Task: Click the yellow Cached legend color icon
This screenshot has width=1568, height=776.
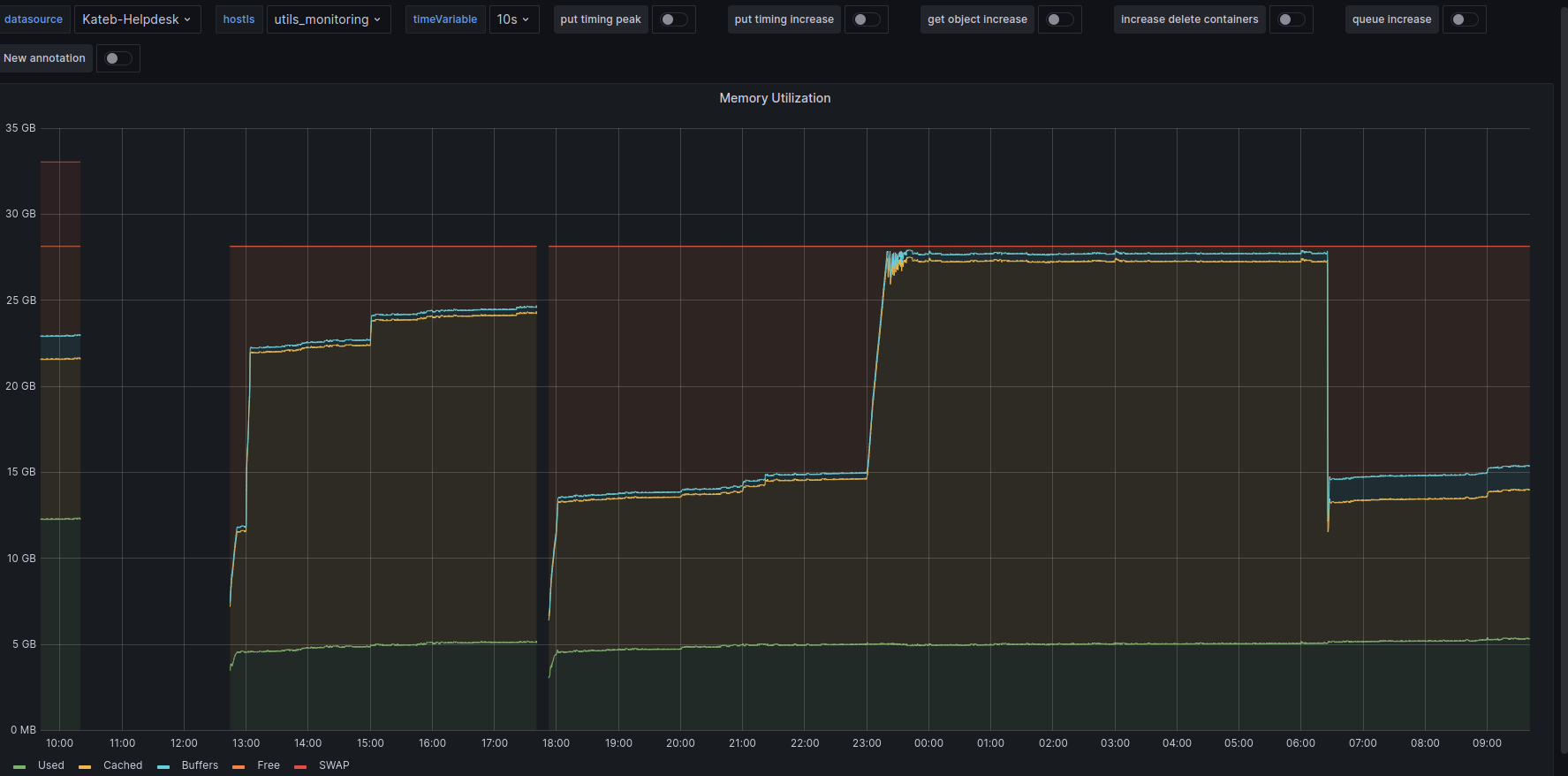Action: pyautogui.click(x=85, y=766)
